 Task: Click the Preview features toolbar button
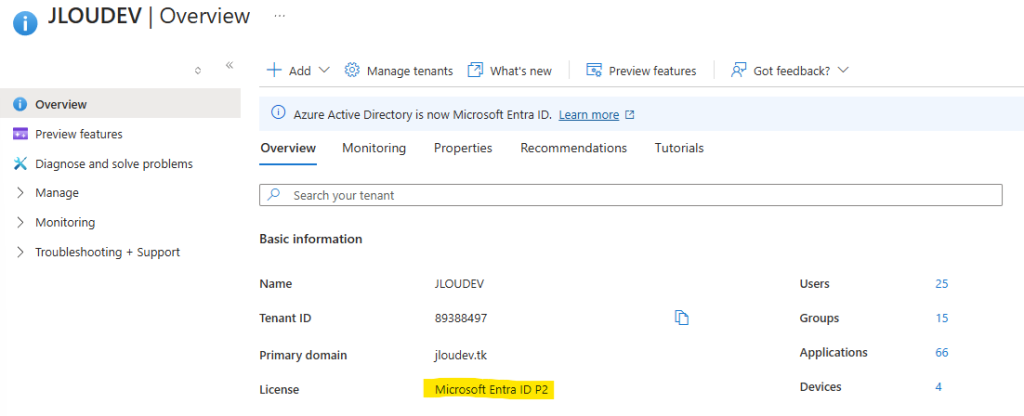641,71
